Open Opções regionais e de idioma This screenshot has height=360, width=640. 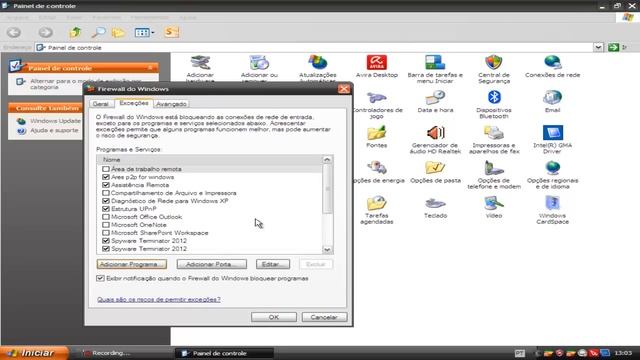(552, 174)
